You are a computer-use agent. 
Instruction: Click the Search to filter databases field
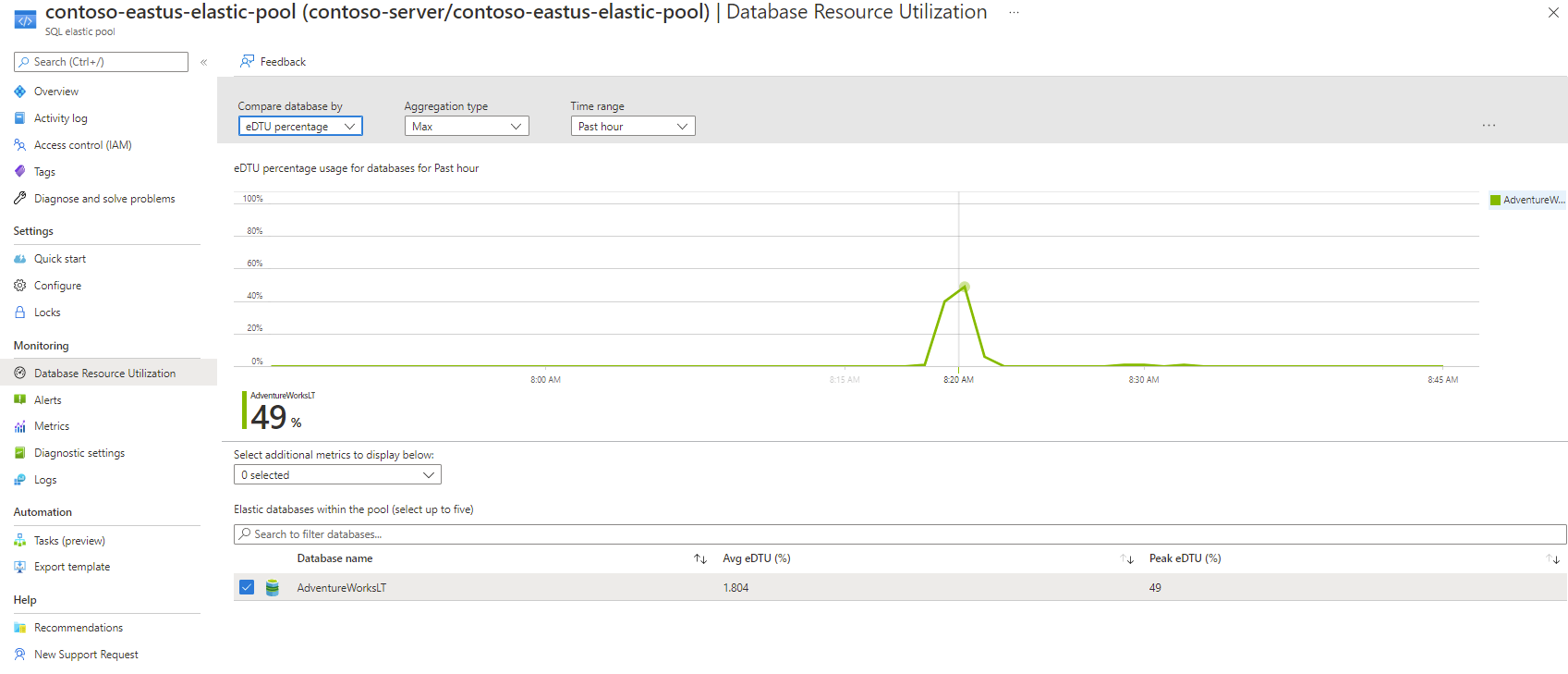tap(900, 534)
